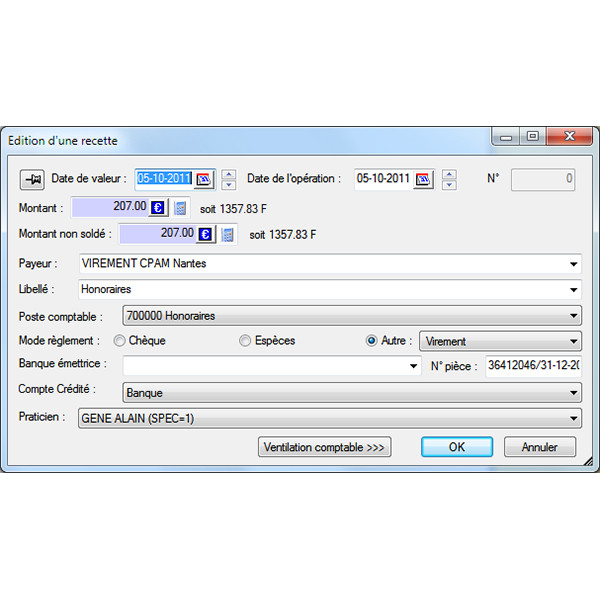600x600 pixels.
Task: Confirm the recette with the OK button
Action: [457, 447]
